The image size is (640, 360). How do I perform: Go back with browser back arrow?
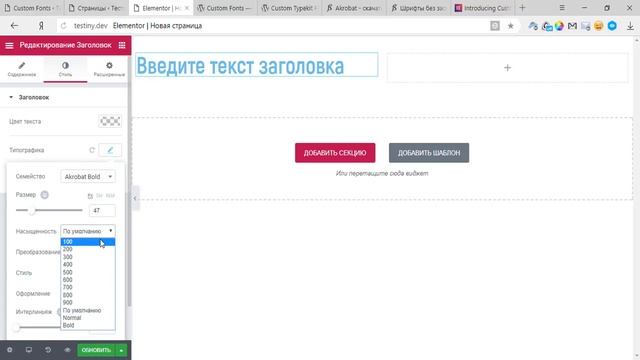coord(15,26)
